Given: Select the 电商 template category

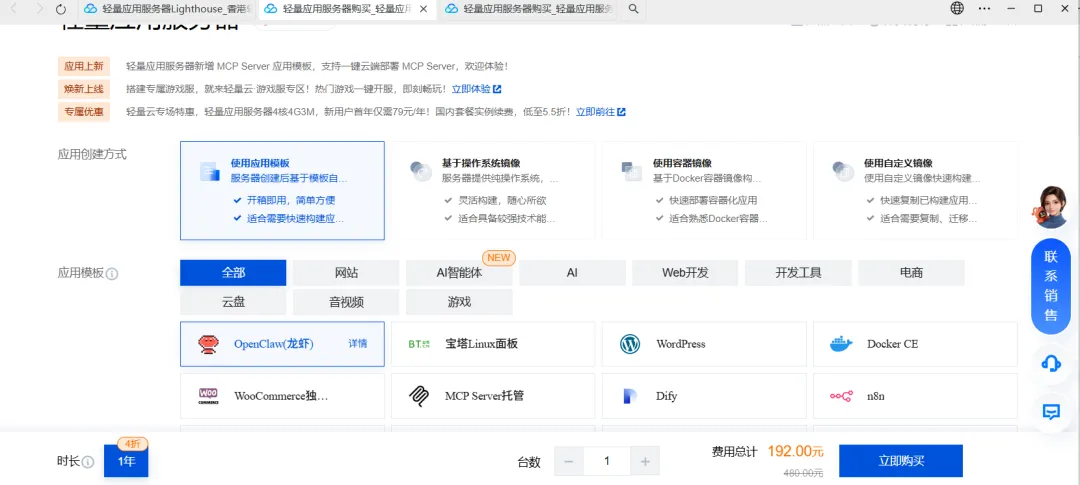Looking at the screenshot, I should tap(911, 273).
